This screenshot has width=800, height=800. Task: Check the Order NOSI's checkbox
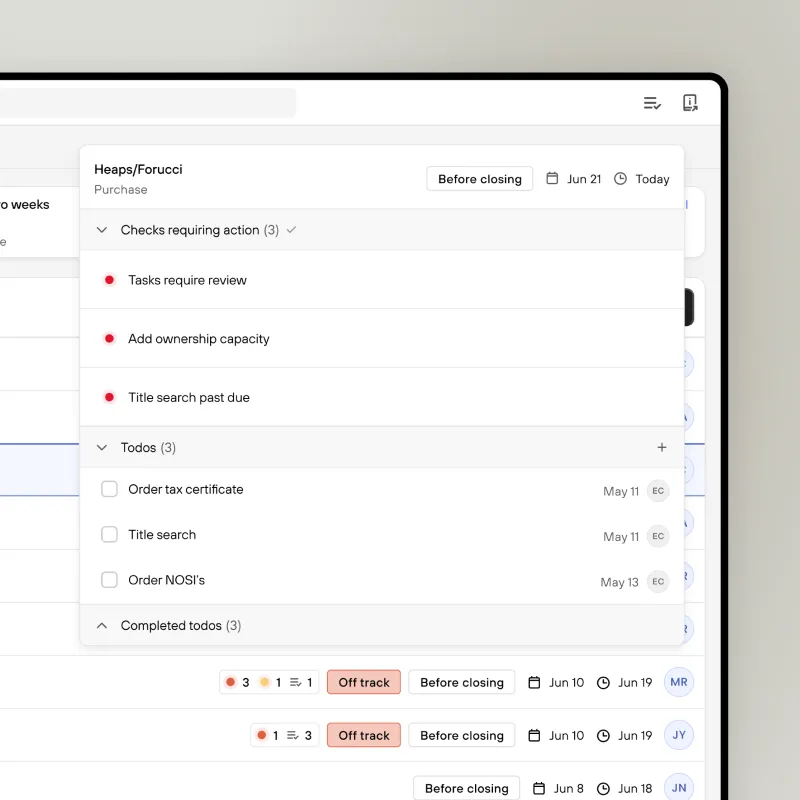coord(109,580)
